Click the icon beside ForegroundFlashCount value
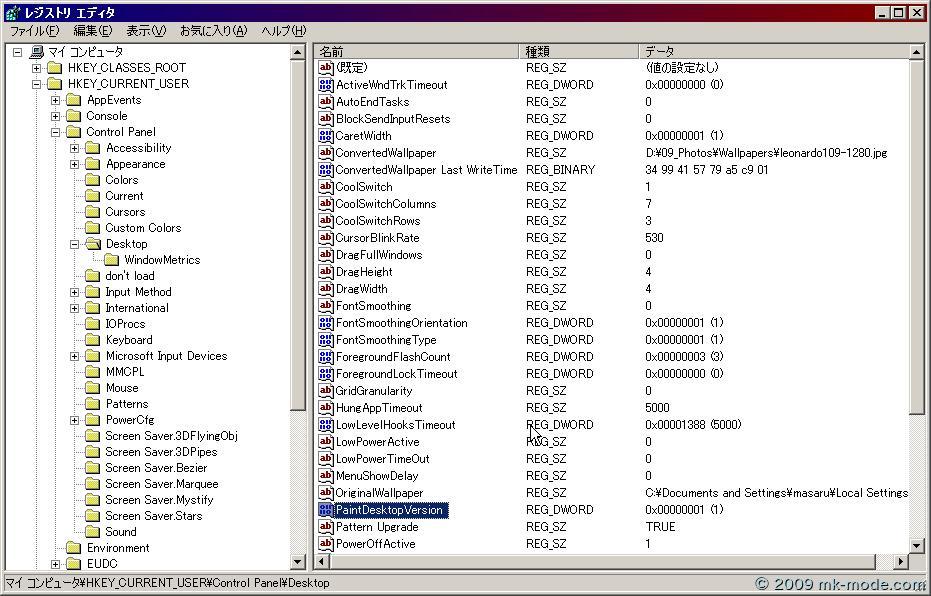 coord(326,357)
